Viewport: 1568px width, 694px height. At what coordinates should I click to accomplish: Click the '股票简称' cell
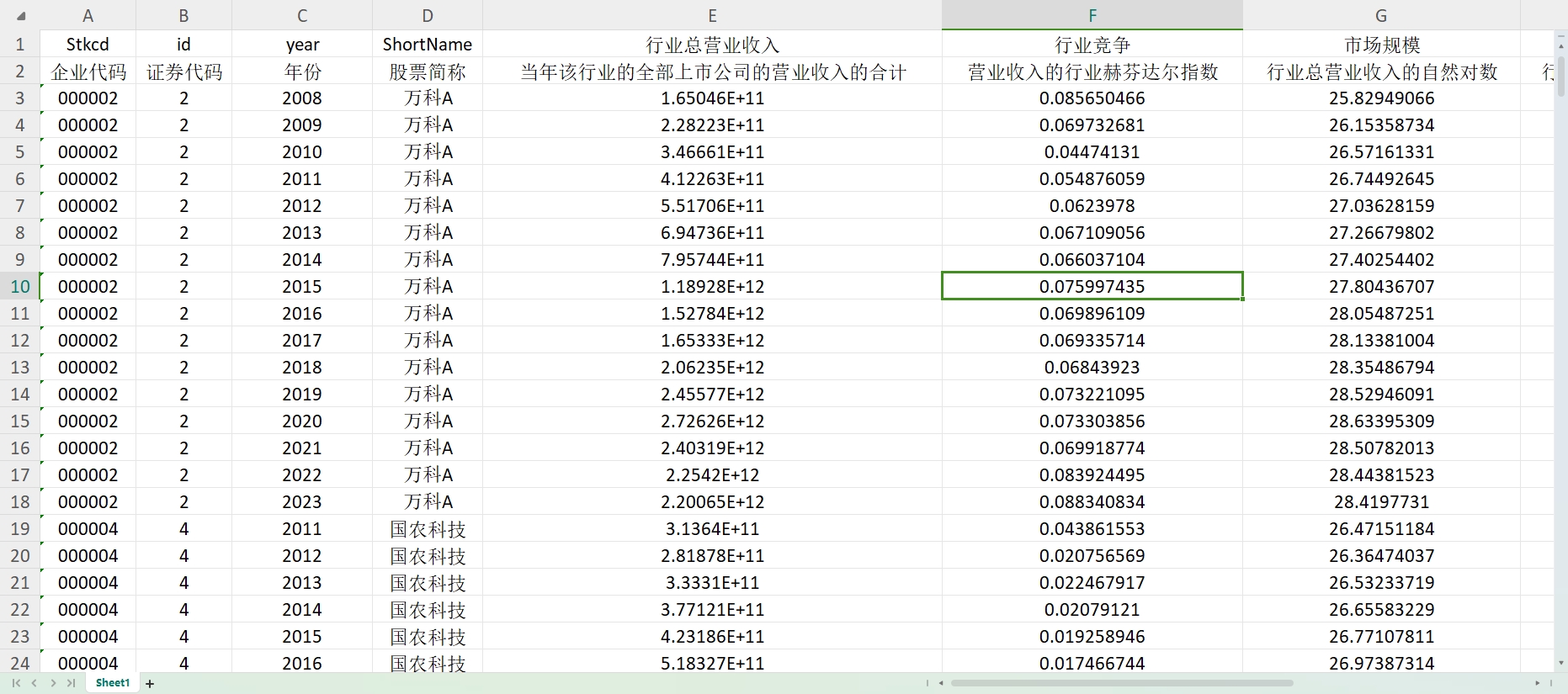[428, 71]
